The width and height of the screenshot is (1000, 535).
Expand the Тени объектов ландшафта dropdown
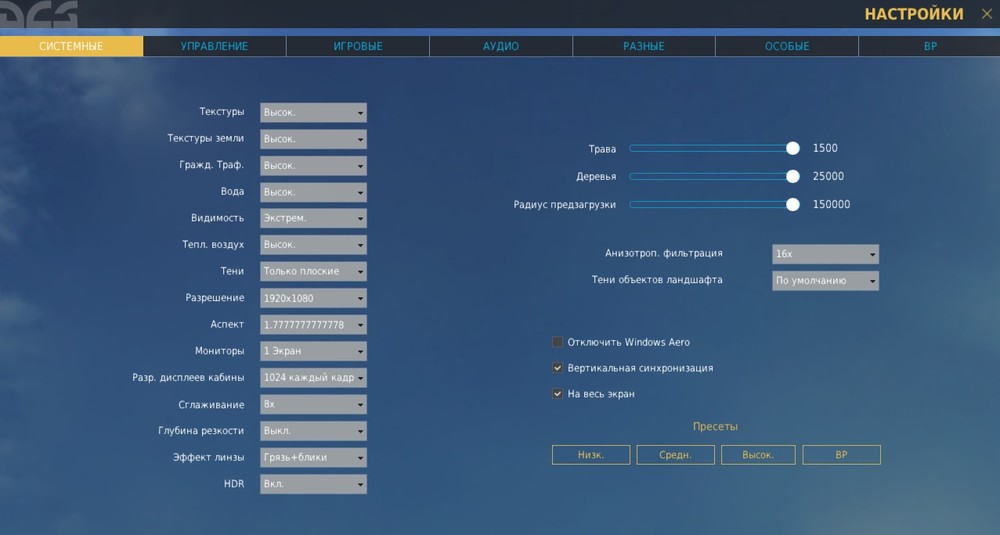click(825, 281)
